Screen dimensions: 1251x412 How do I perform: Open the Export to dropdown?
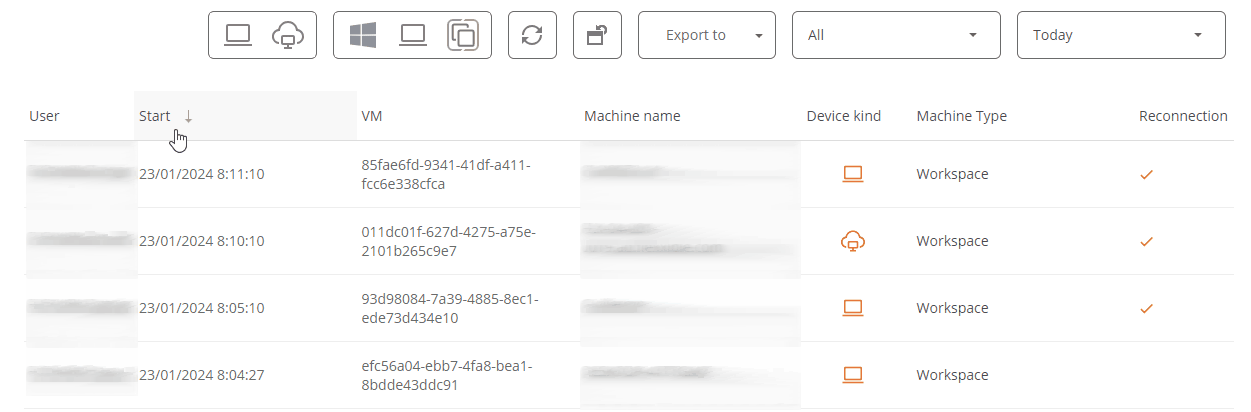pos(706,35)
